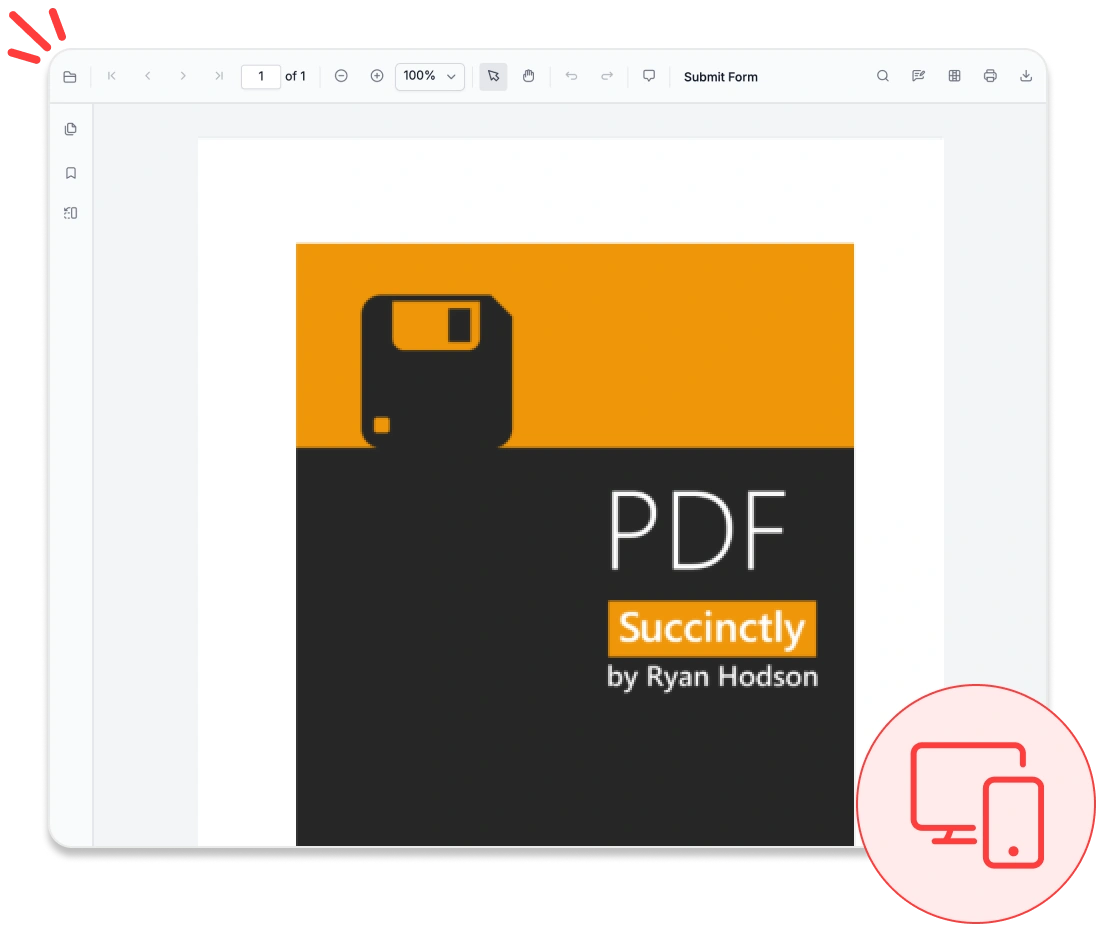Undo the last action
The width and height of the screenshot is (1100, 928).
(572, 76)
